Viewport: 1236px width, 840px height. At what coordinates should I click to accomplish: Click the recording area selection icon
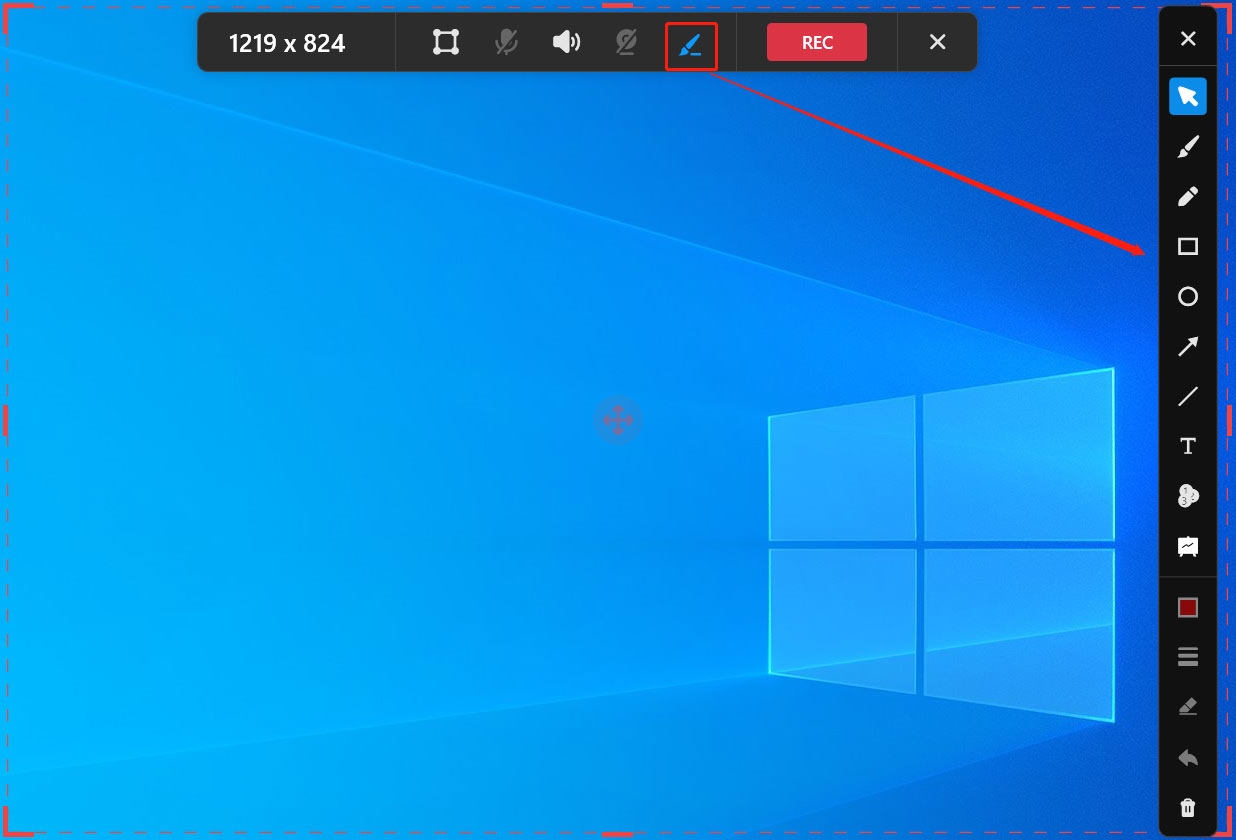pos(444,42)
